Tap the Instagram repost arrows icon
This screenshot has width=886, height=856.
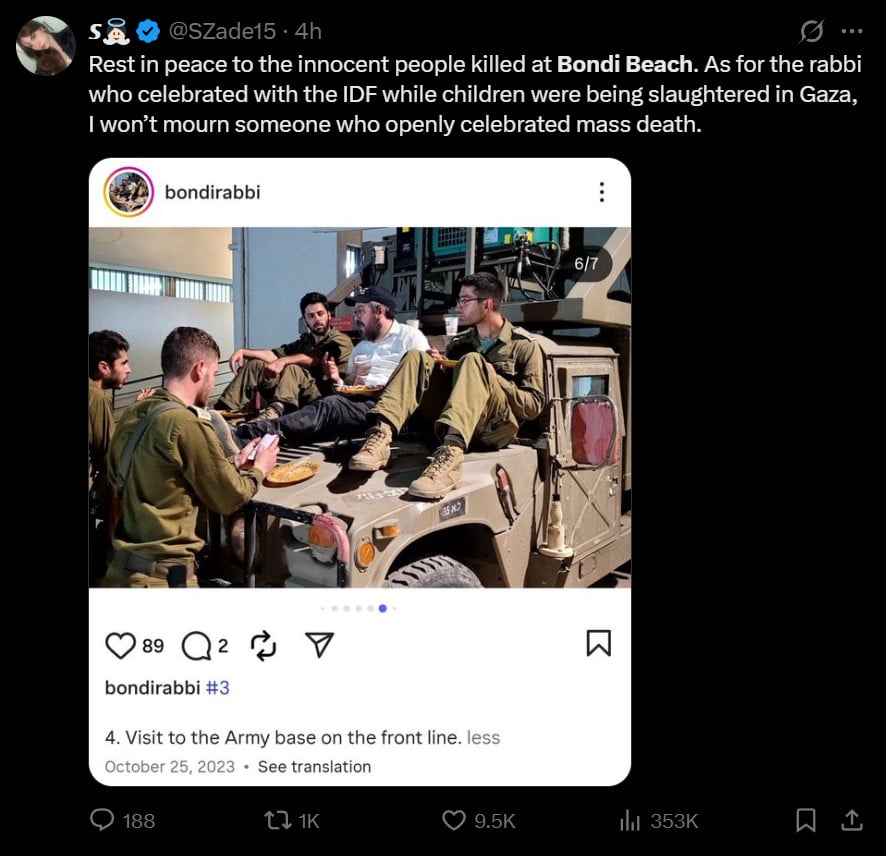263,645
